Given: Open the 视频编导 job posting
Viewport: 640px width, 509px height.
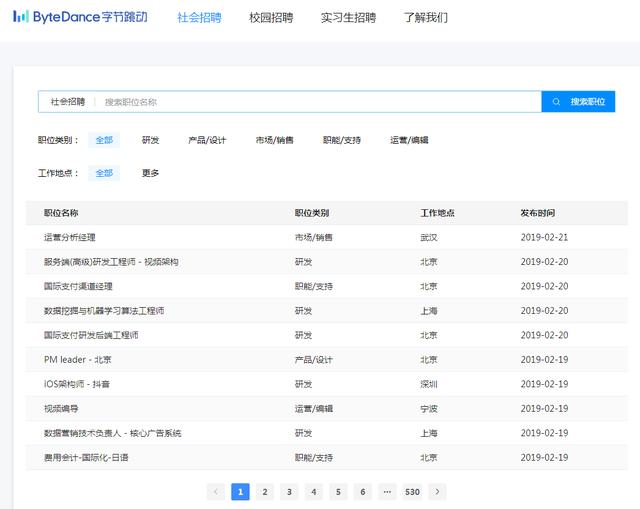Looking at the screenshot, I should point(61,409).
